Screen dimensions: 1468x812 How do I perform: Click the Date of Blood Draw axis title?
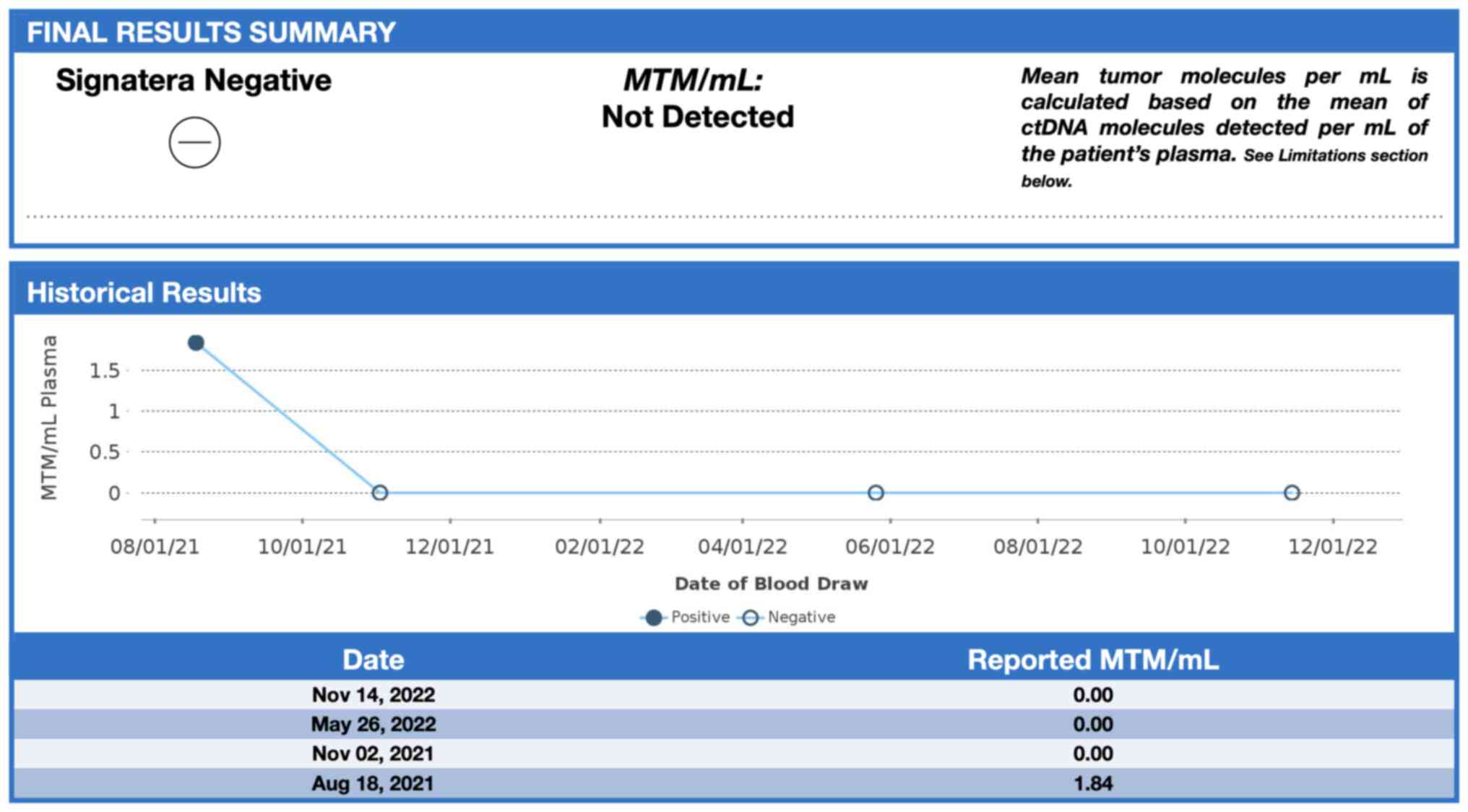pos(771,584)
